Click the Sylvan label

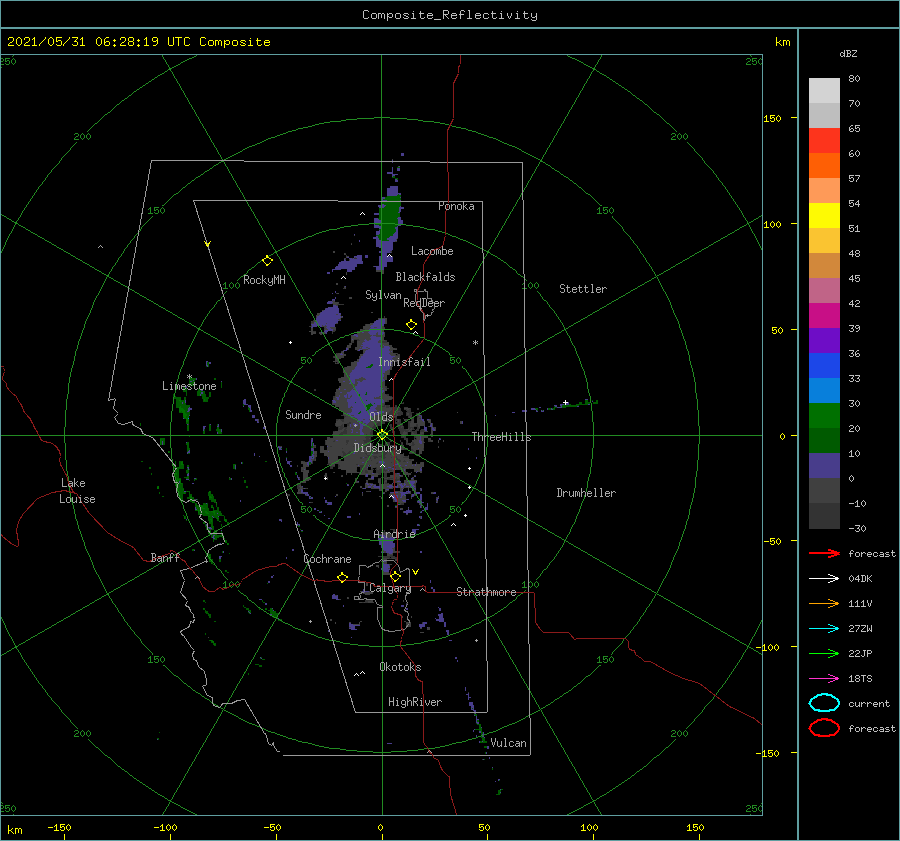click(383, 295)
